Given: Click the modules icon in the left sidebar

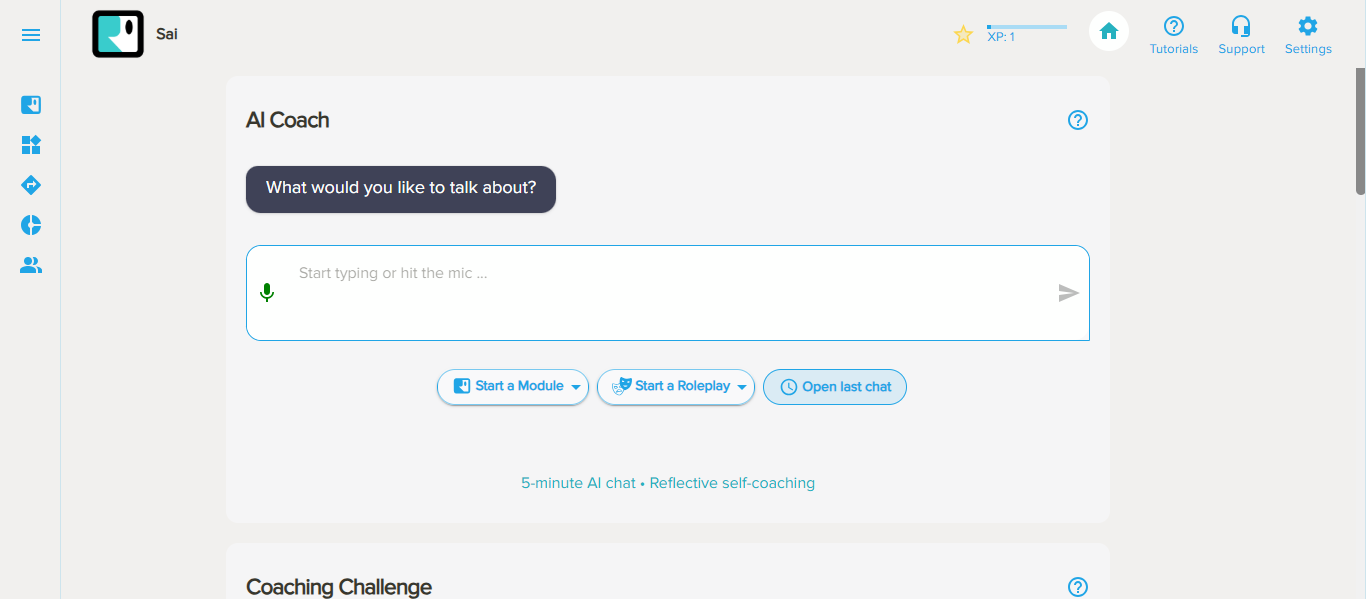Looking at the screenshot, I should coord(31,105).
